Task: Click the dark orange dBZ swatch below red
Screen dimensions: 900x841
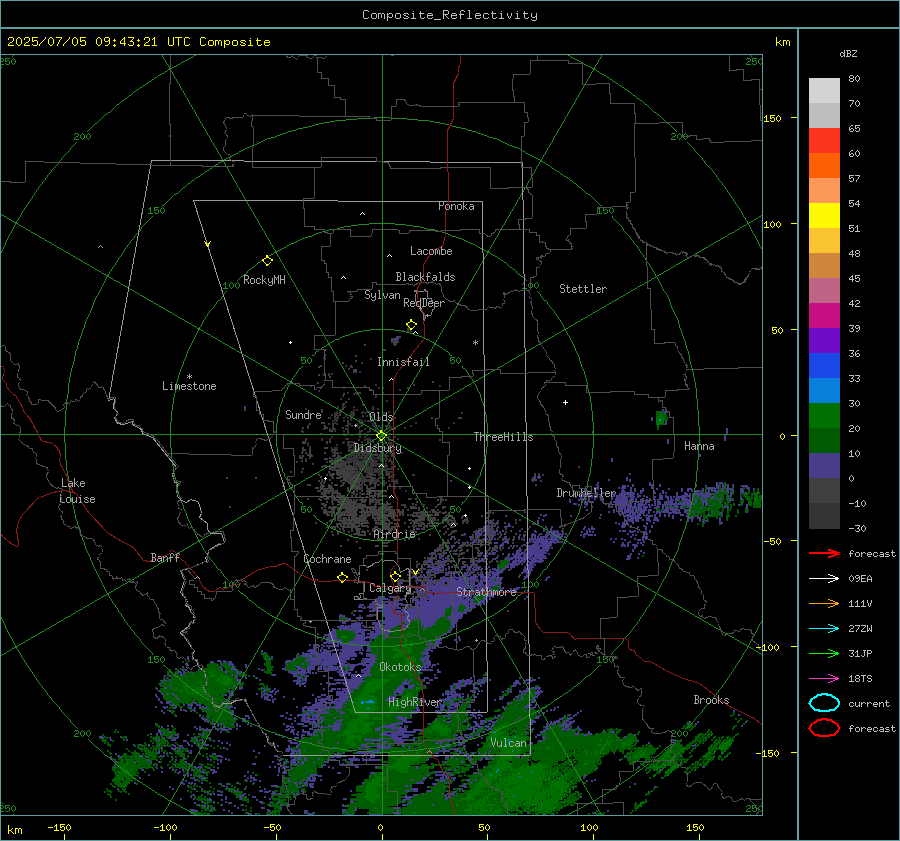Action: click(x=824, y=166)
